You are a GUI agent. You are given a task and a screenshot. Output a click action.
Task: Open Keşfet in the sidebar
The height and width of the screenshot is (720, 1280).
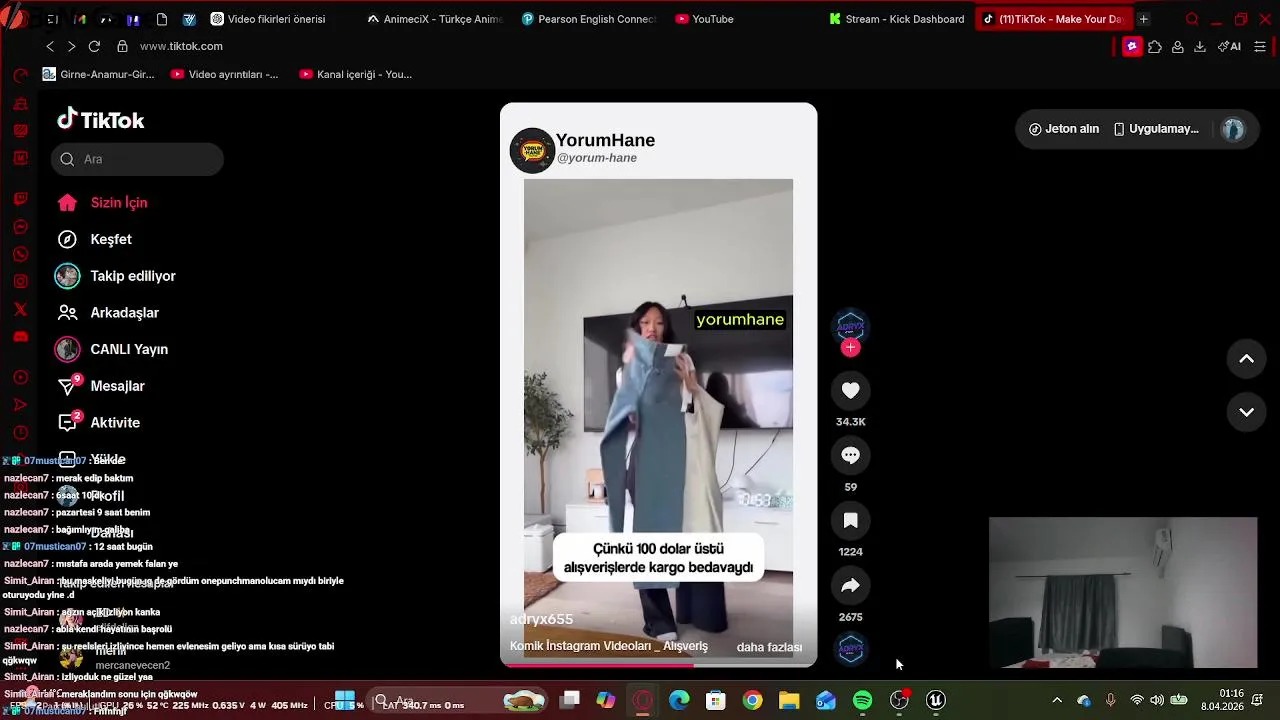(x=95, y=239)
